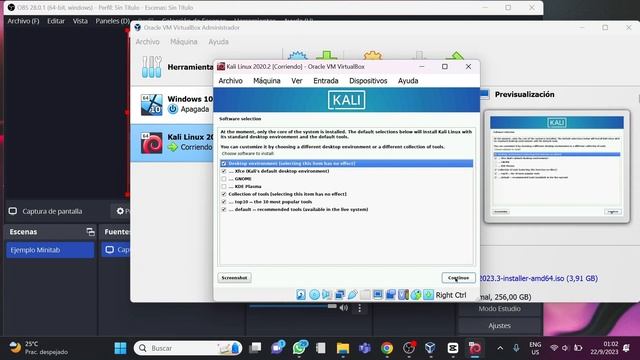Toggle default recommended tools checkbox
The height and width of the screenshot is (360, 640).
coord(224,209)
